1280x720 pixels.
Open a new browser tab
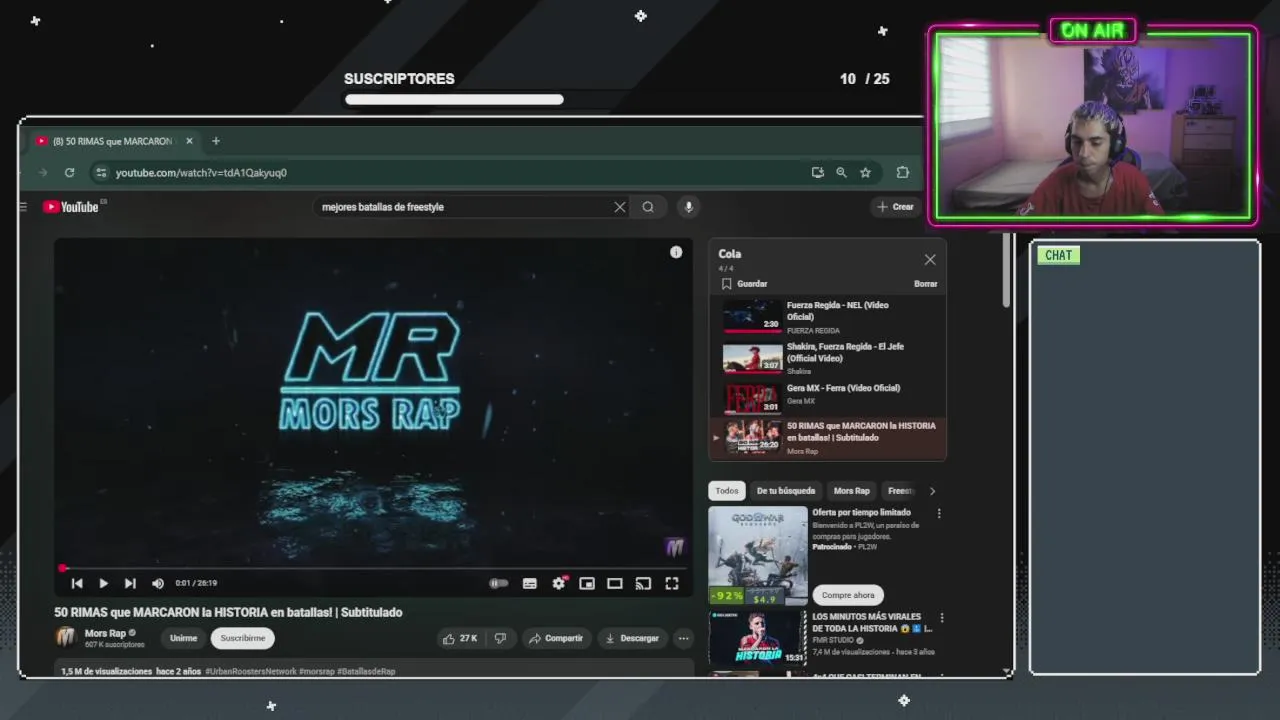pos(215,141)
